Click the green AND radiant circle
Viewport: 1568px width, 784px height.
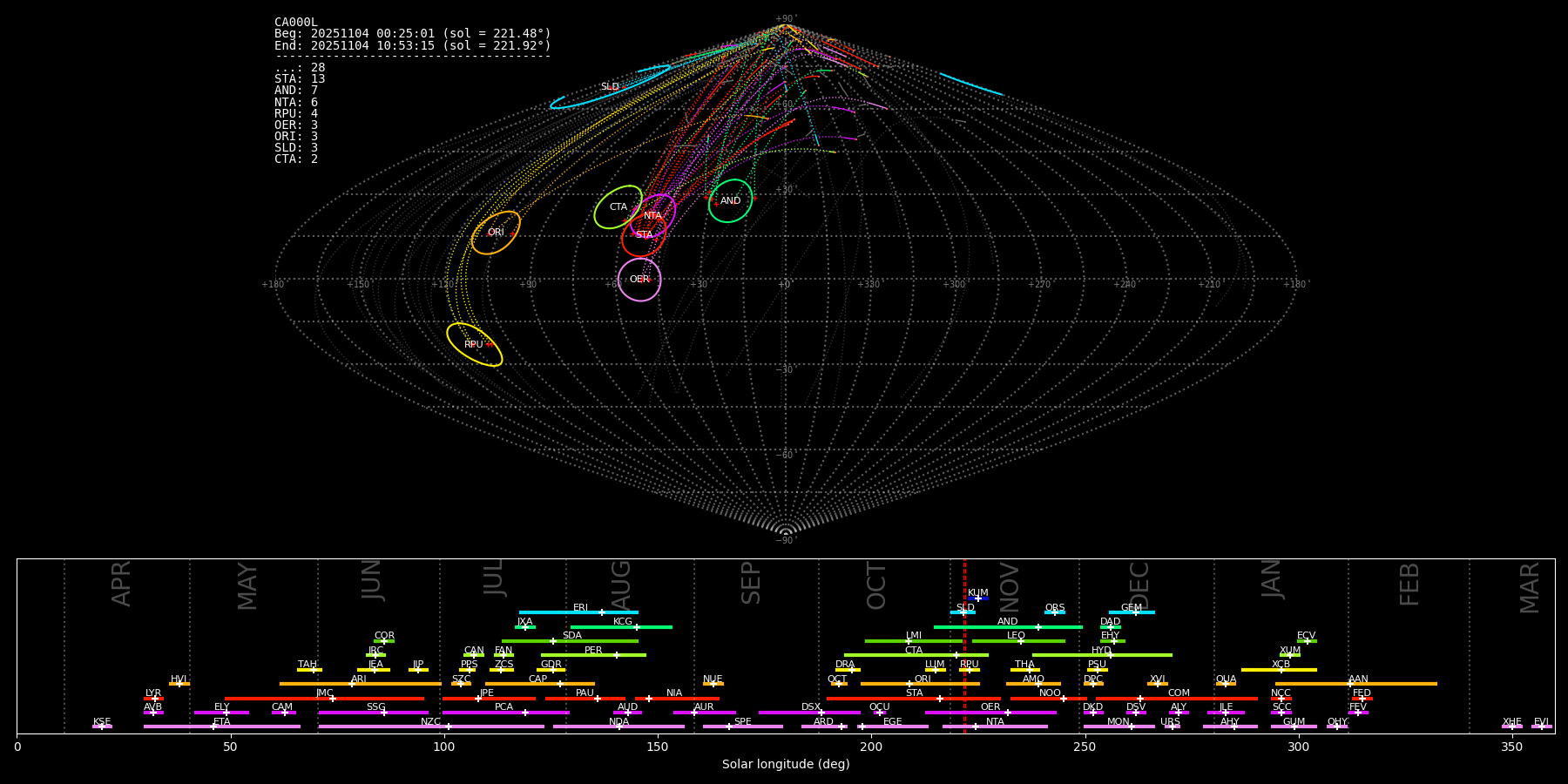click(730, 201)
